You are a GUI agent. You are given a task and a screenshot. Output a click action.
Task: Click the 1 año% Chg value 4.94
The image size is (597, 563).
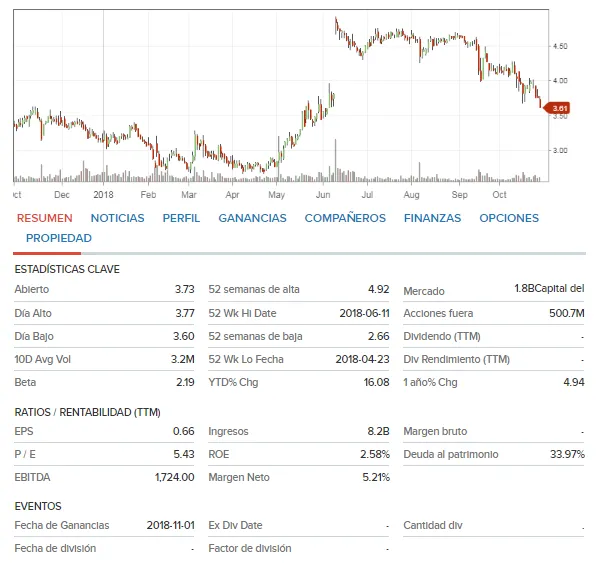[x=574, y=382]
